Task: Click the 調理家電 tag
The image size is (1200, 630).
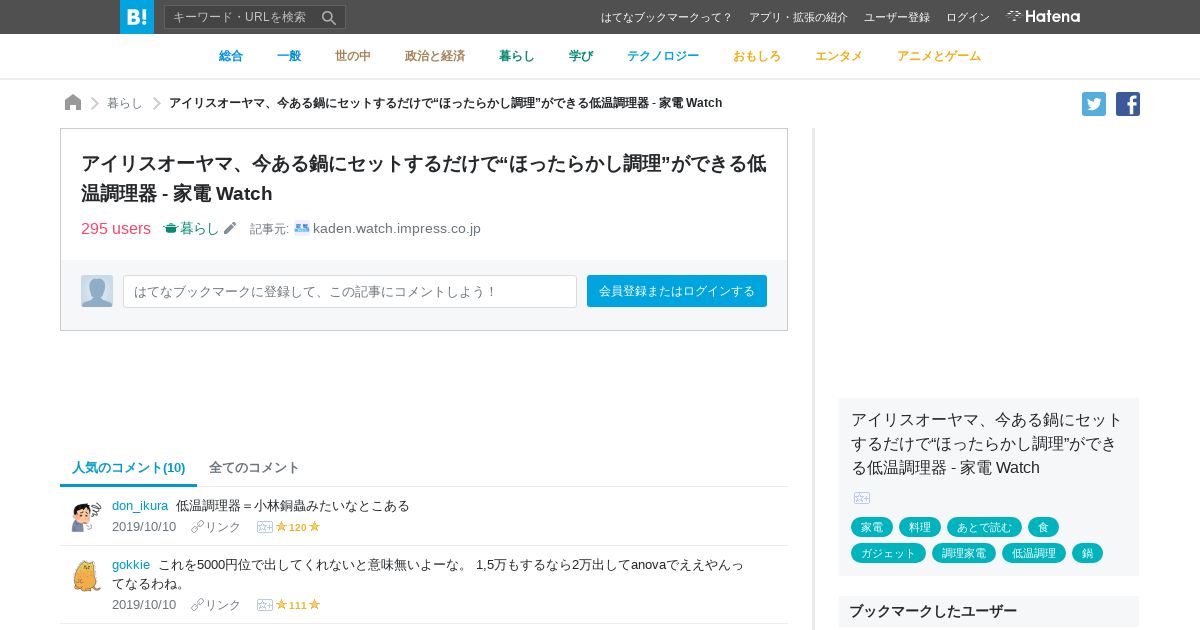Action: click(964, 553)
